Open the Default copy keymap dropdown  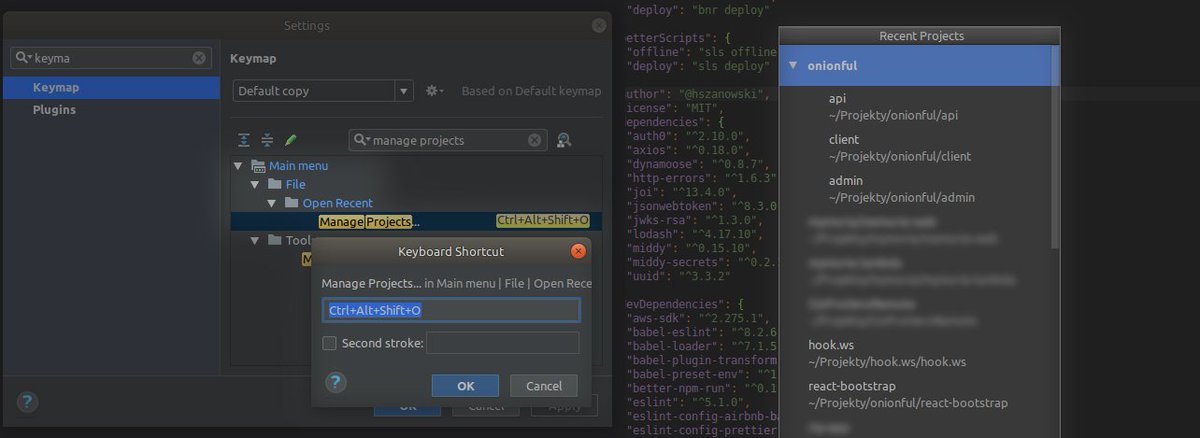pyautogui.click(x=324, y=91)
